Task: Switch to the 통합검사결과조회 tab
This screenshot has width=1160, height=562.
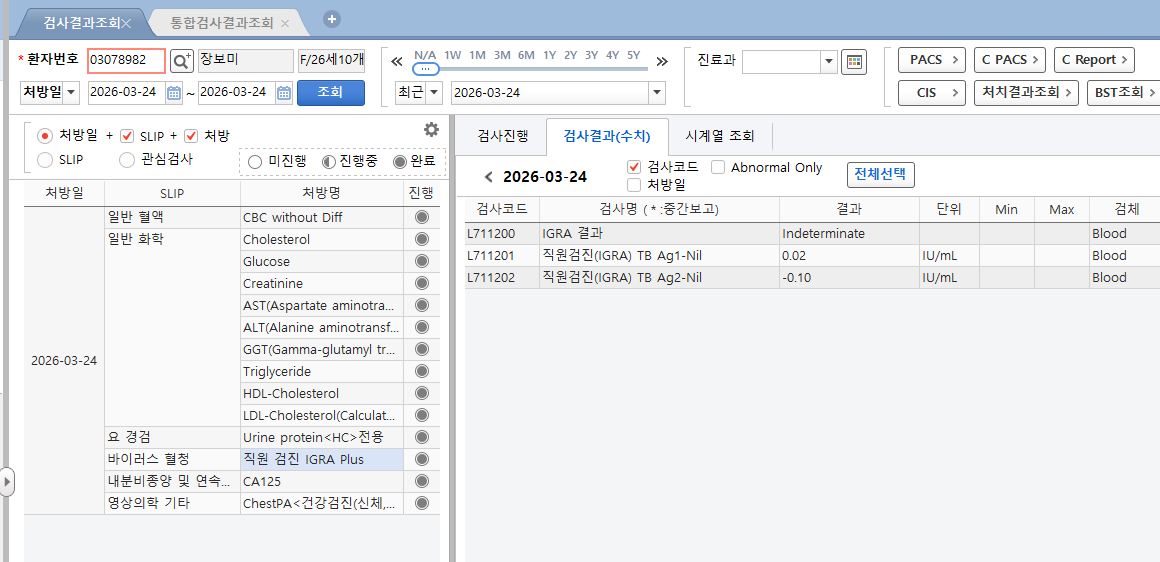Action: click(221, 23)
